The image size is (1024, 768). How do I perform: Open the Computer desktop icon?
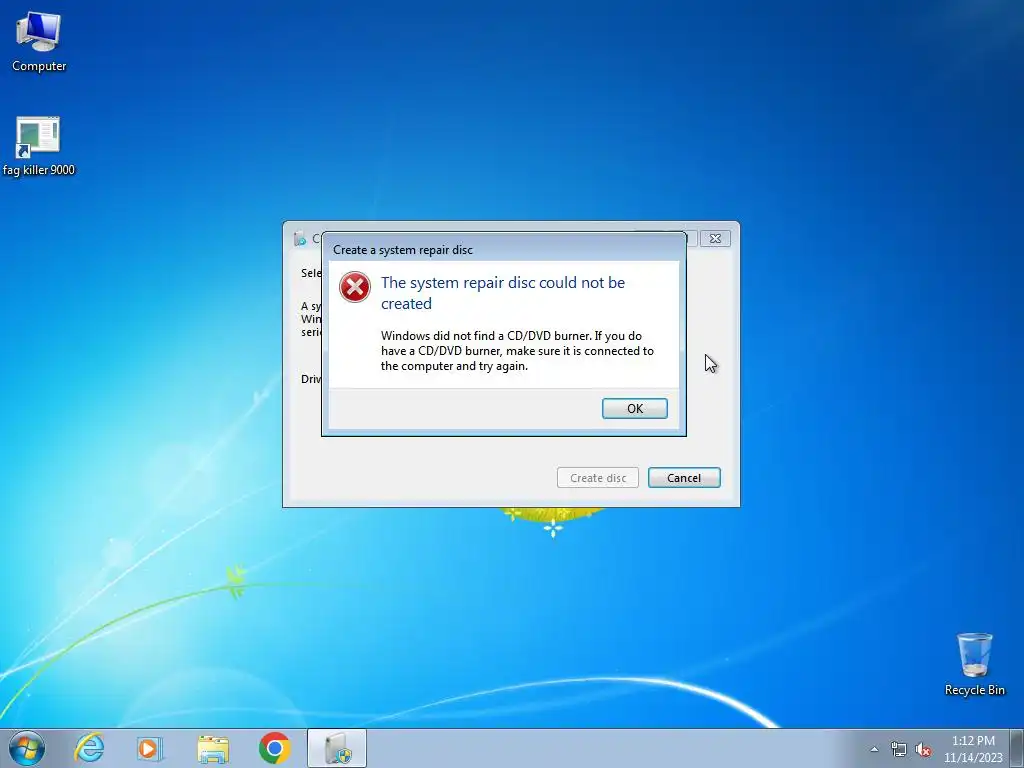pos(39,42)
